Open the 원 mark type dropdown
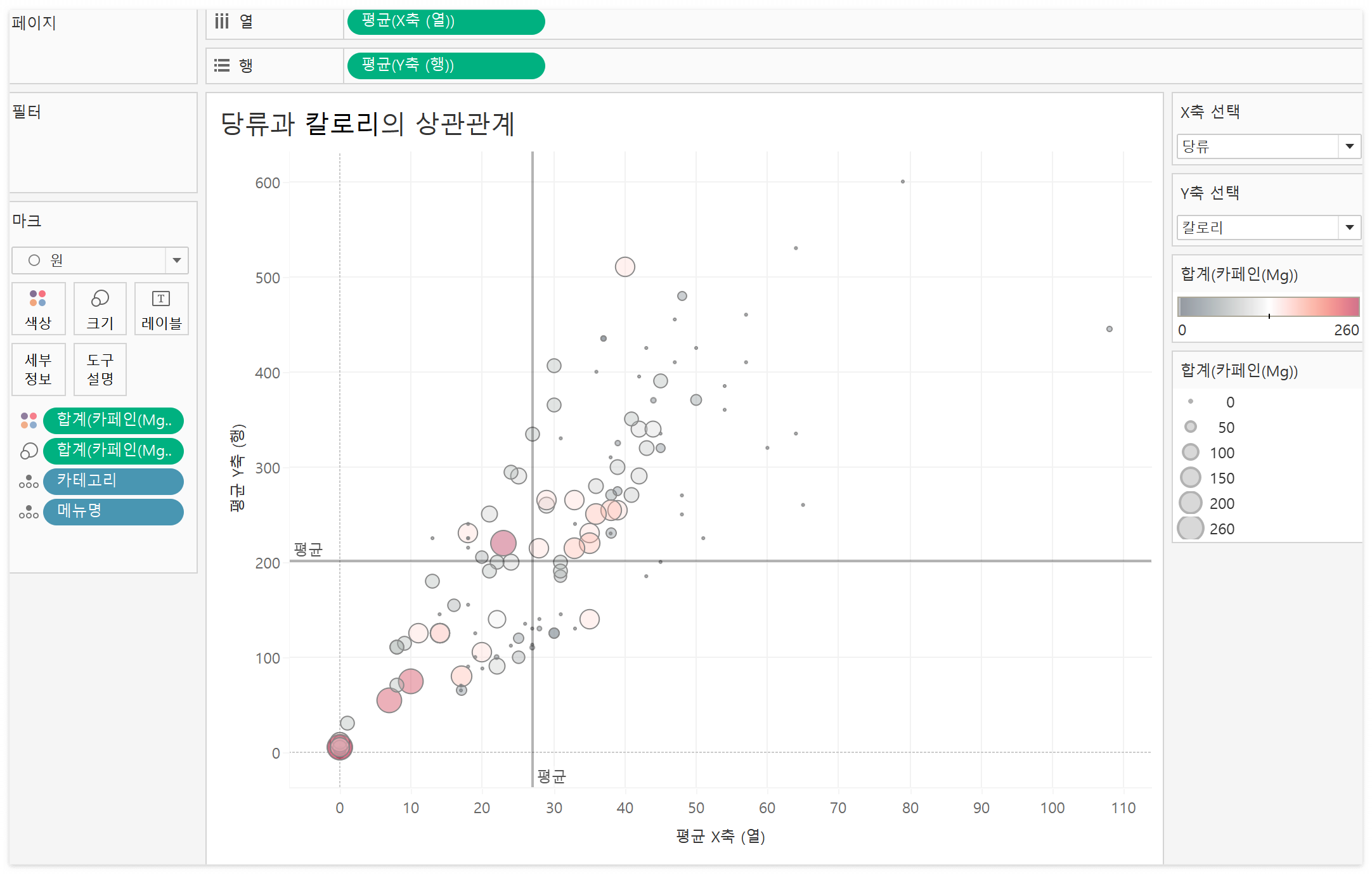Screen dimensions: 1372x874 [177, 260]
